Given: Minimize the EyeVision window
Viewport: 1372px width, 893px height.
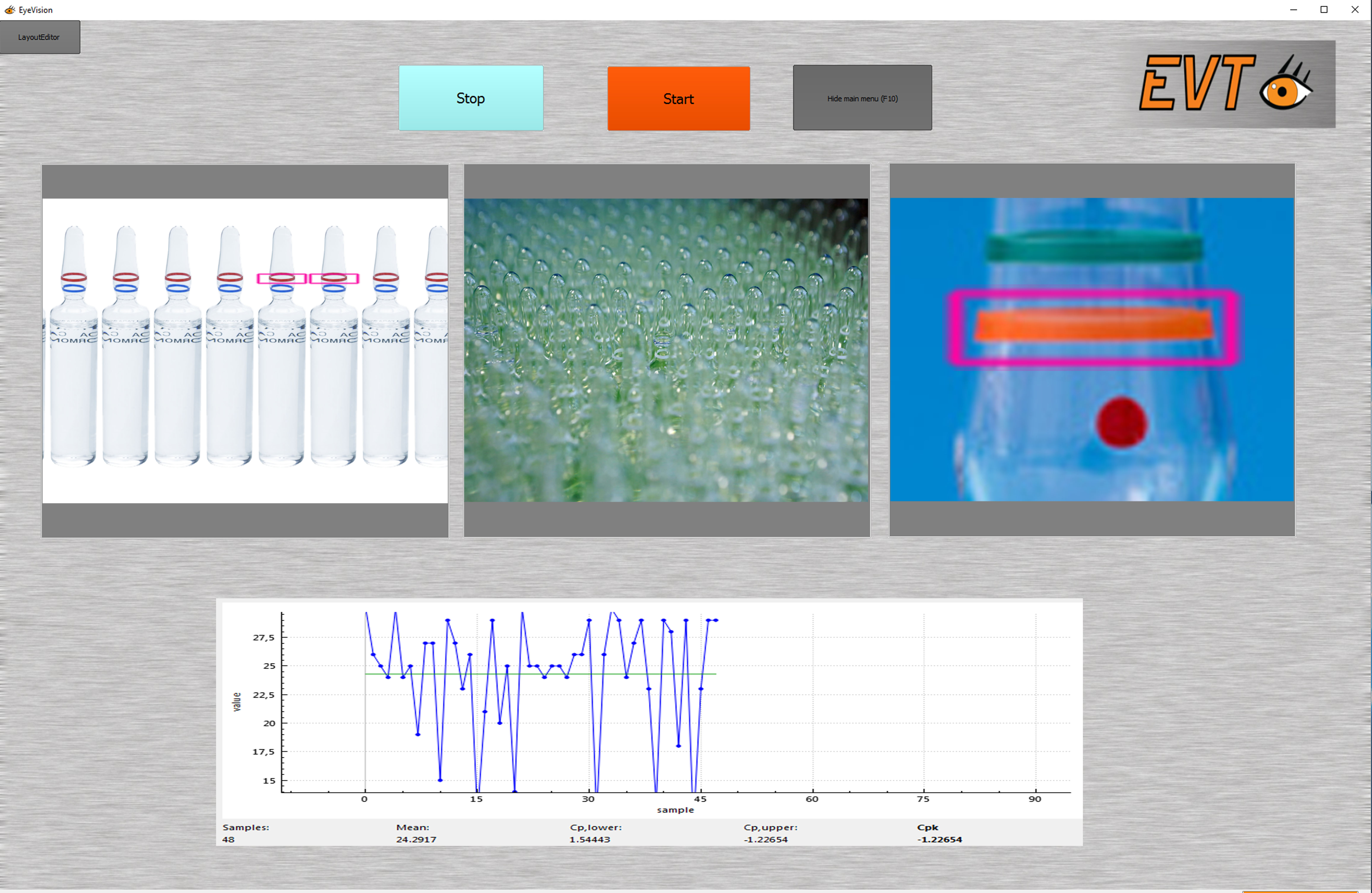Looking at the screenshot, I should (1294, 10).
